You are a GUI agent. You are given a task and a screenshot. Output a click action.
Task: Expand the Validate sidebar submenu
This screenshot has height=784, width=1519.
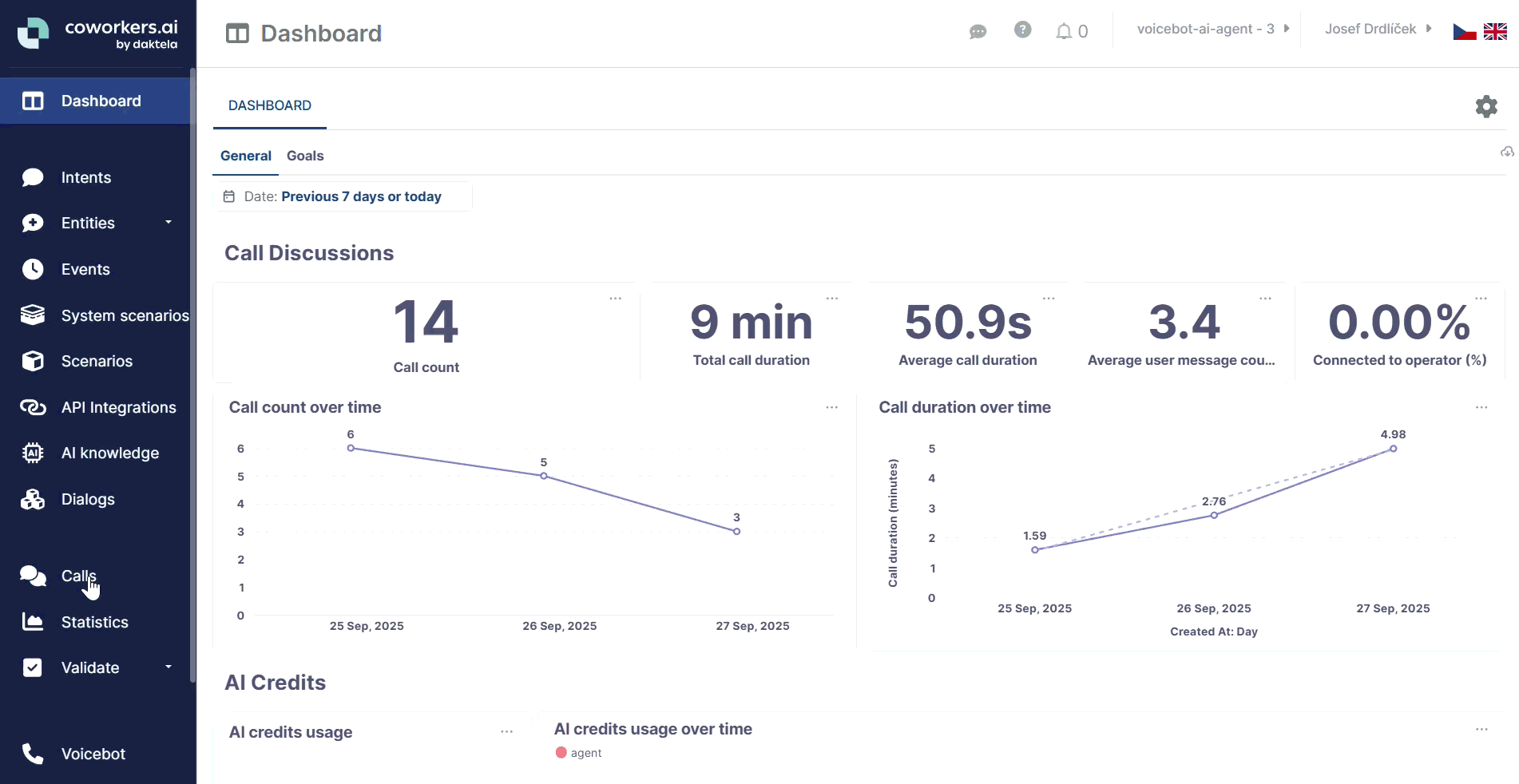[169, 667]
